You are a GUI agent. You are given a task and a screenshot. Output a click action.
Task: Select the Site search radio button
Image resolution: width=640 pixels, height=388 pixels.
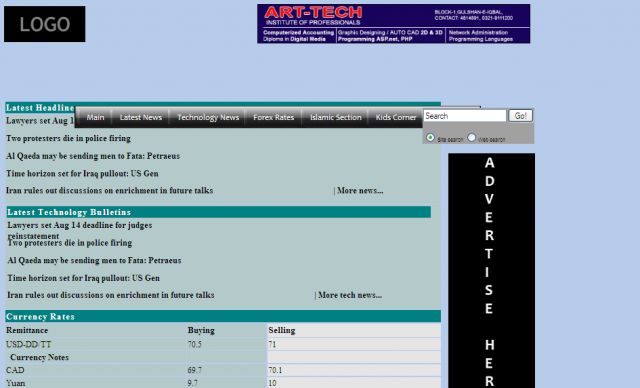430,137
